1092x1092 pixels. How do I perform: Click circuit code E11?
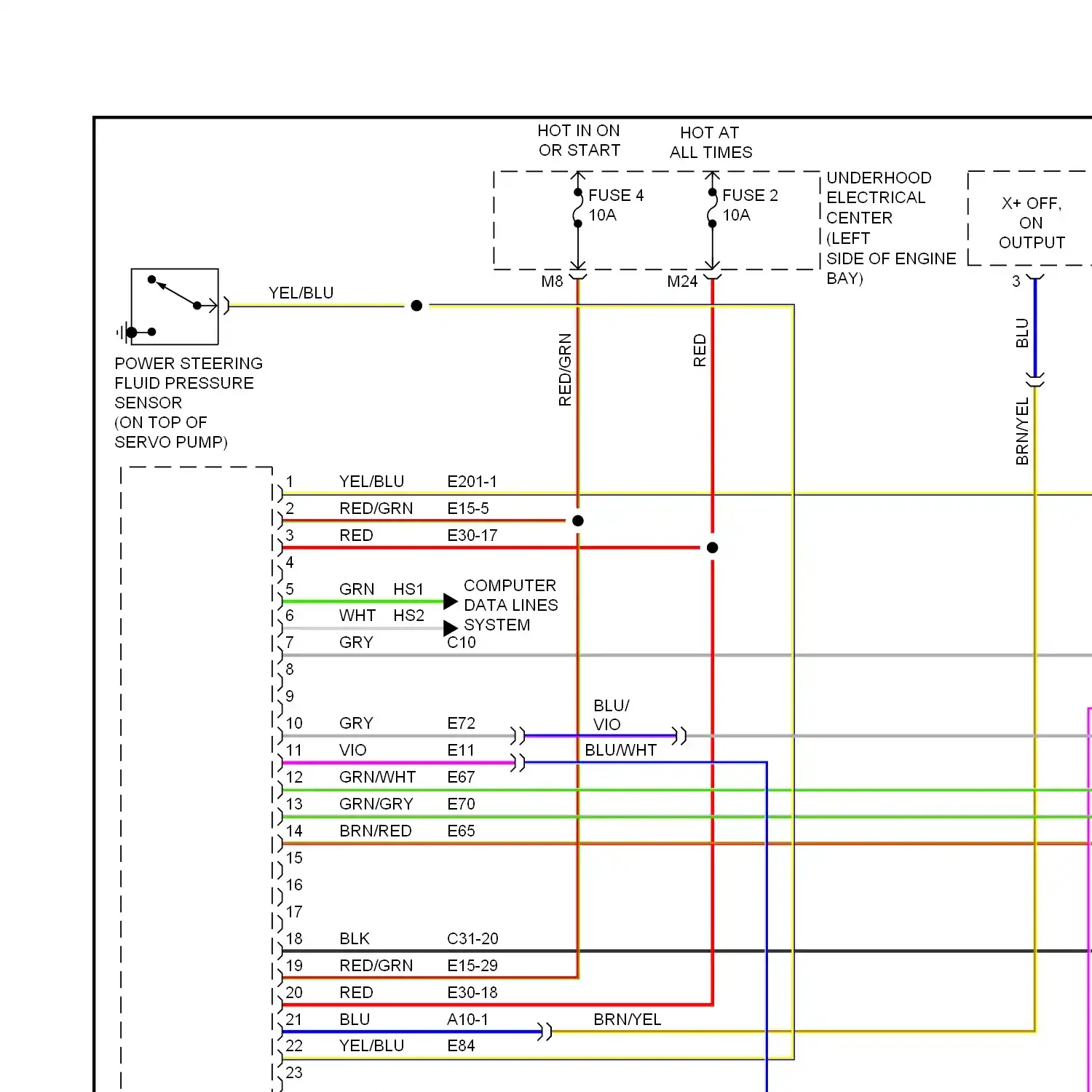point(460,751)
